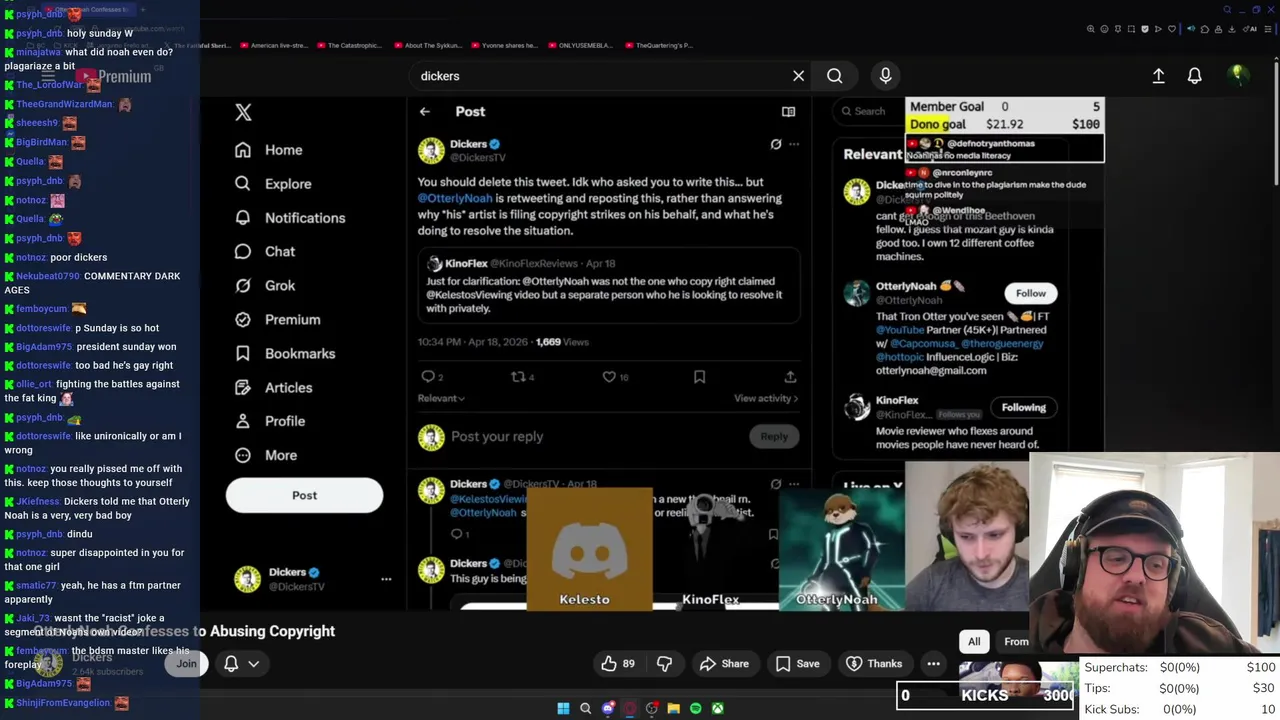Expand View activity on the tweet

pos(765,398)
